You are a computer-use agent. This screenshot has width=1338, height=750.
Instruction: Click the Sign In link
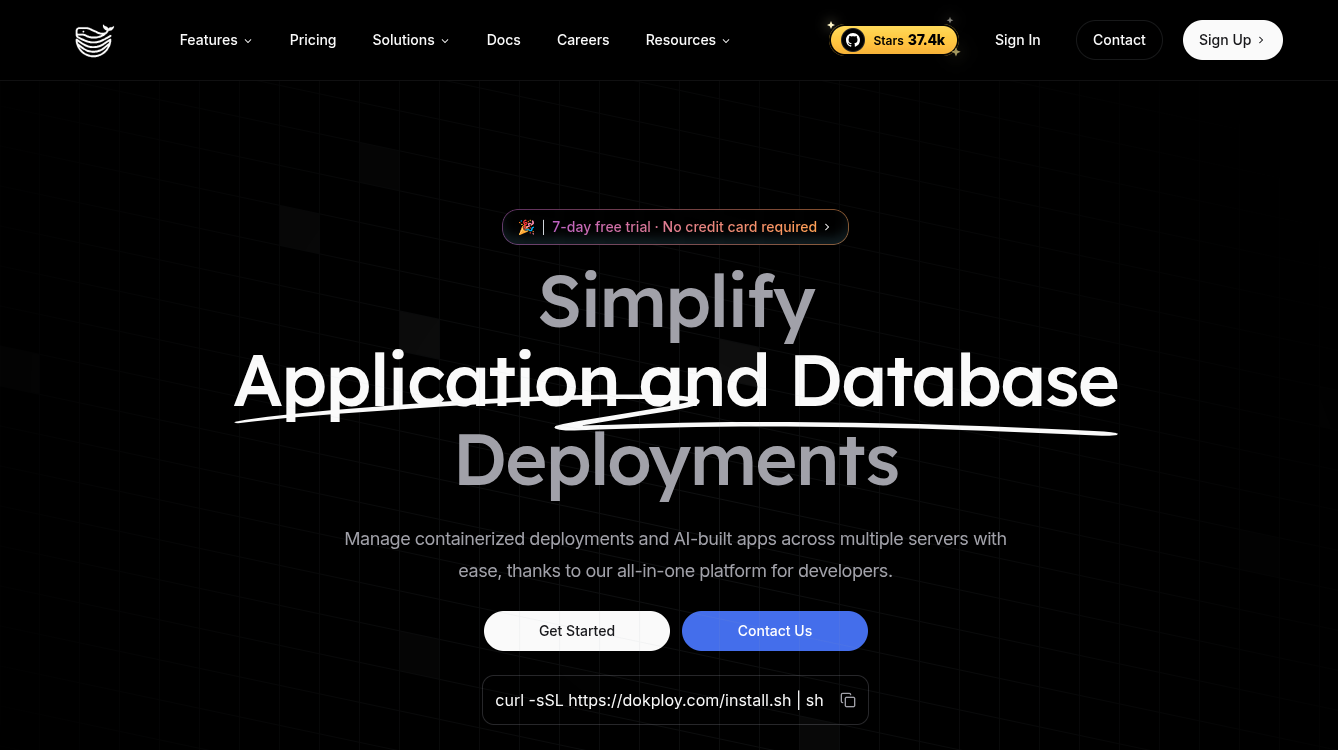pyautogui.click(x=1017, y=40)
